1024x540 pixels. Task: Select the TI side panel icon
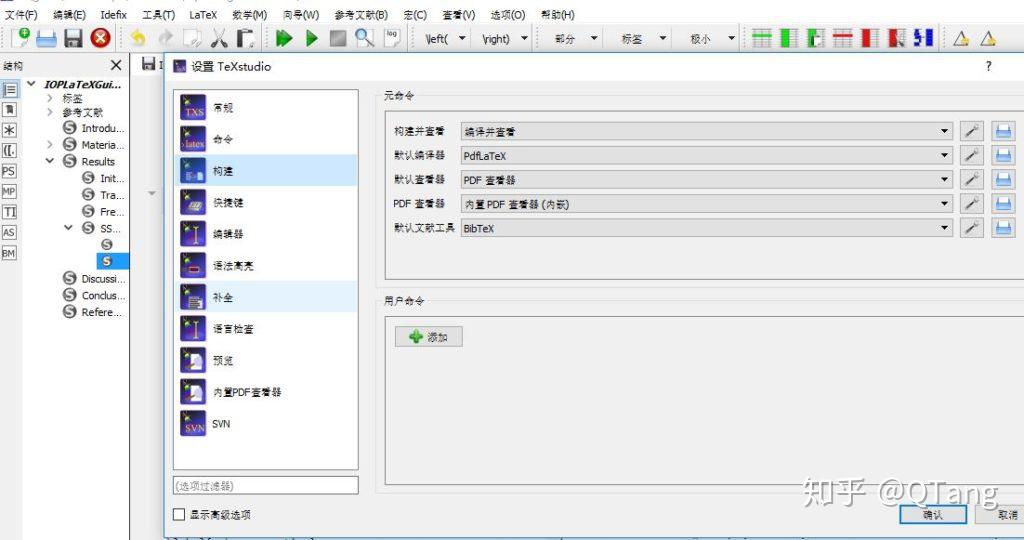(9, 212)
